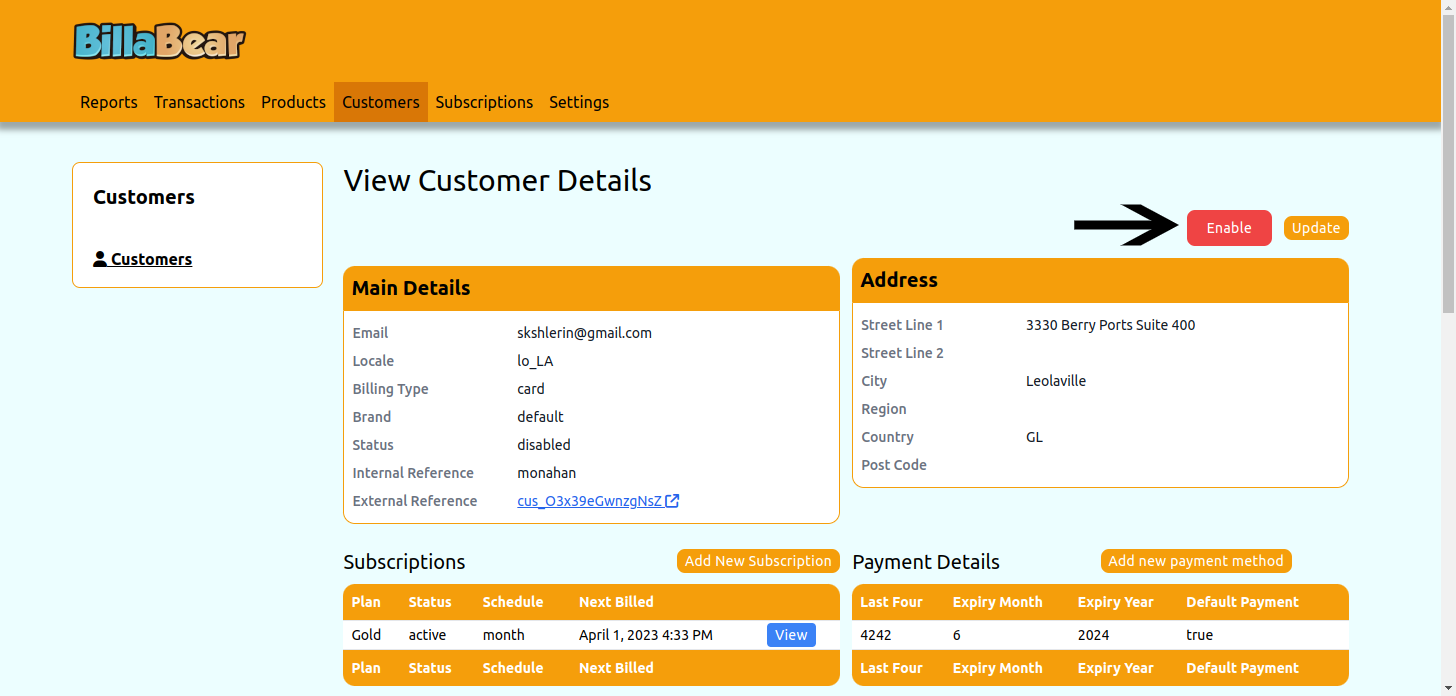Click expiry year 2024 cell
Viewport: 1456px width, 696px height.
click(x=1093, y=635)
